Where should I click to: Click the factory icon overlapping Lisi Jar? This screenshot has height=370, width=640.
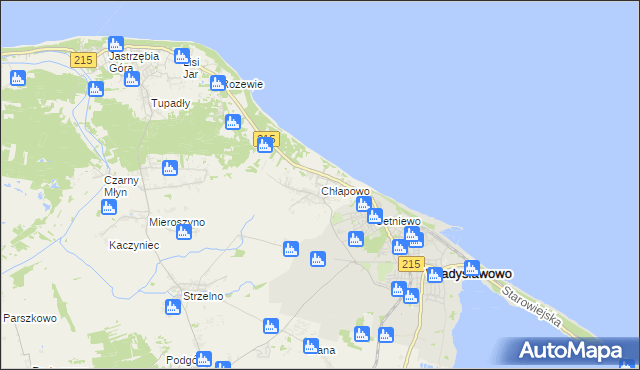click(182, 56)
